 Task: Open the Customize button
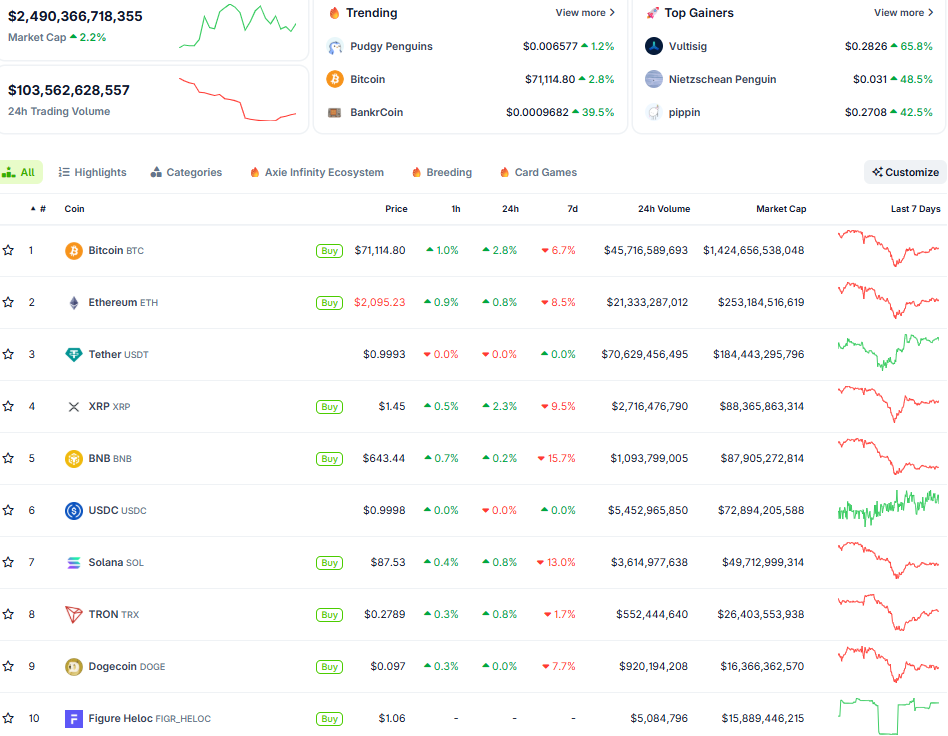(x=905, y=172)
